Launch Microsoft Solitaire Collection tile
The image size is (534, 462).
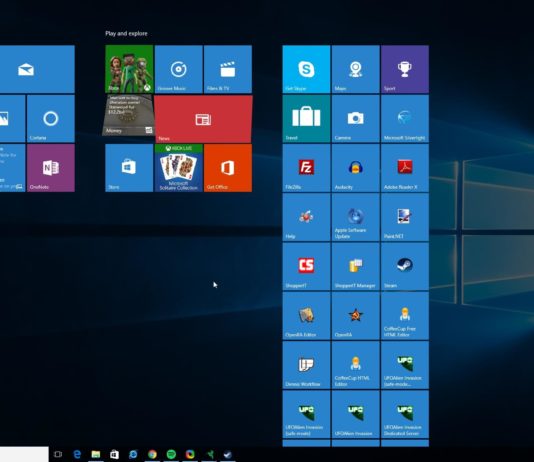tap(178, 168)
